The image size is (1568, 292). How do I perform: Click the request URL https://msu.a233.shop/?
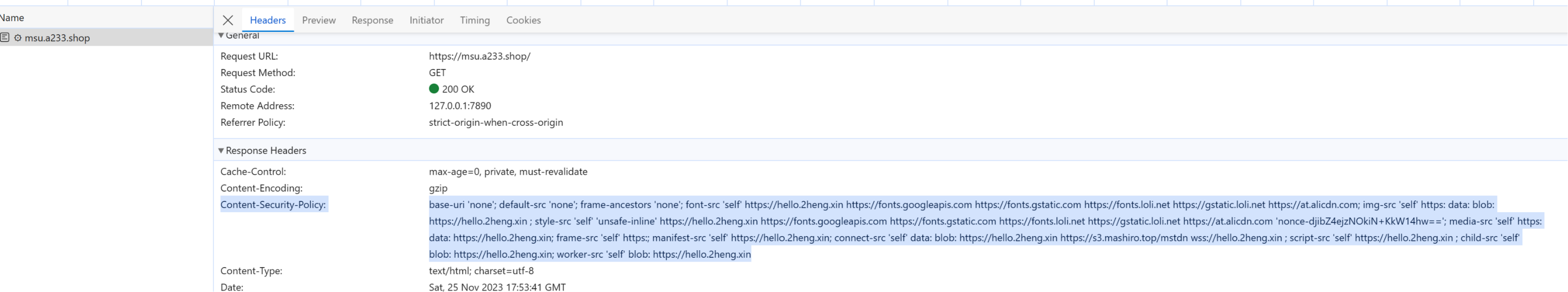479,56
